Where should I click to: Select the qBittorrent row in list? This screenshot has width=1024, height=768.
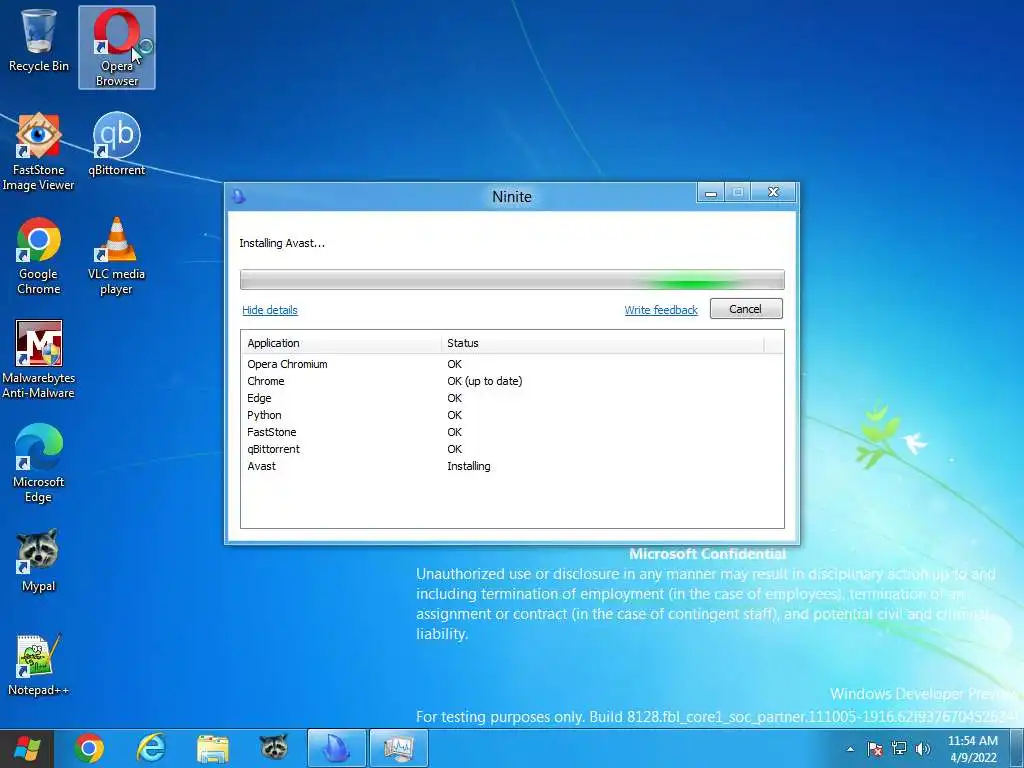click(x=512, y=449)
